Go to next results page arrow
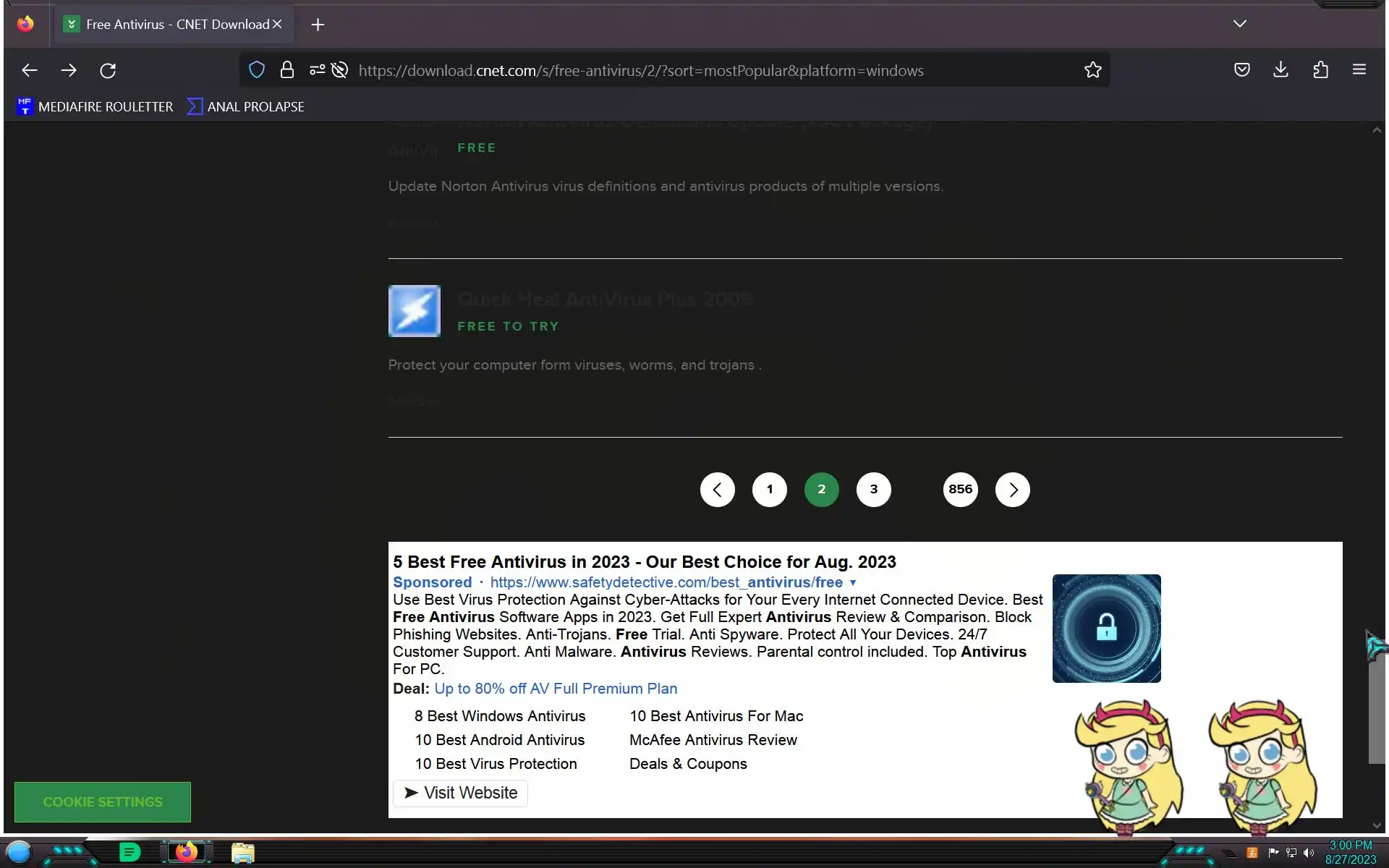Viewport: 1389px width, 868px height. coord(1012,490)
